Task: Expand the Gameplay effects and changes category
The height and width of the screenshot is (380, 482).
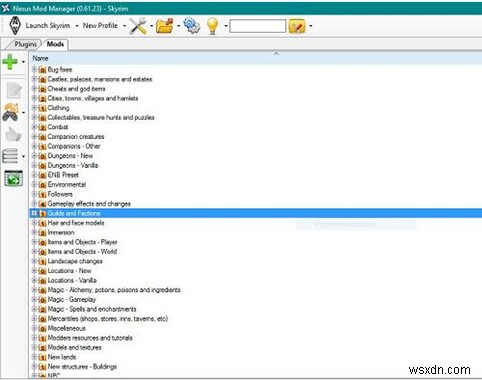Action: (34, 203)
